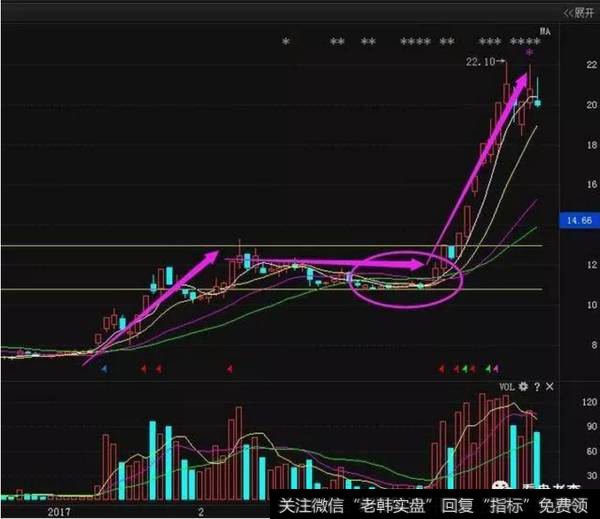
Task: Click the 60 volume axis label
Action: pos(591,451)
